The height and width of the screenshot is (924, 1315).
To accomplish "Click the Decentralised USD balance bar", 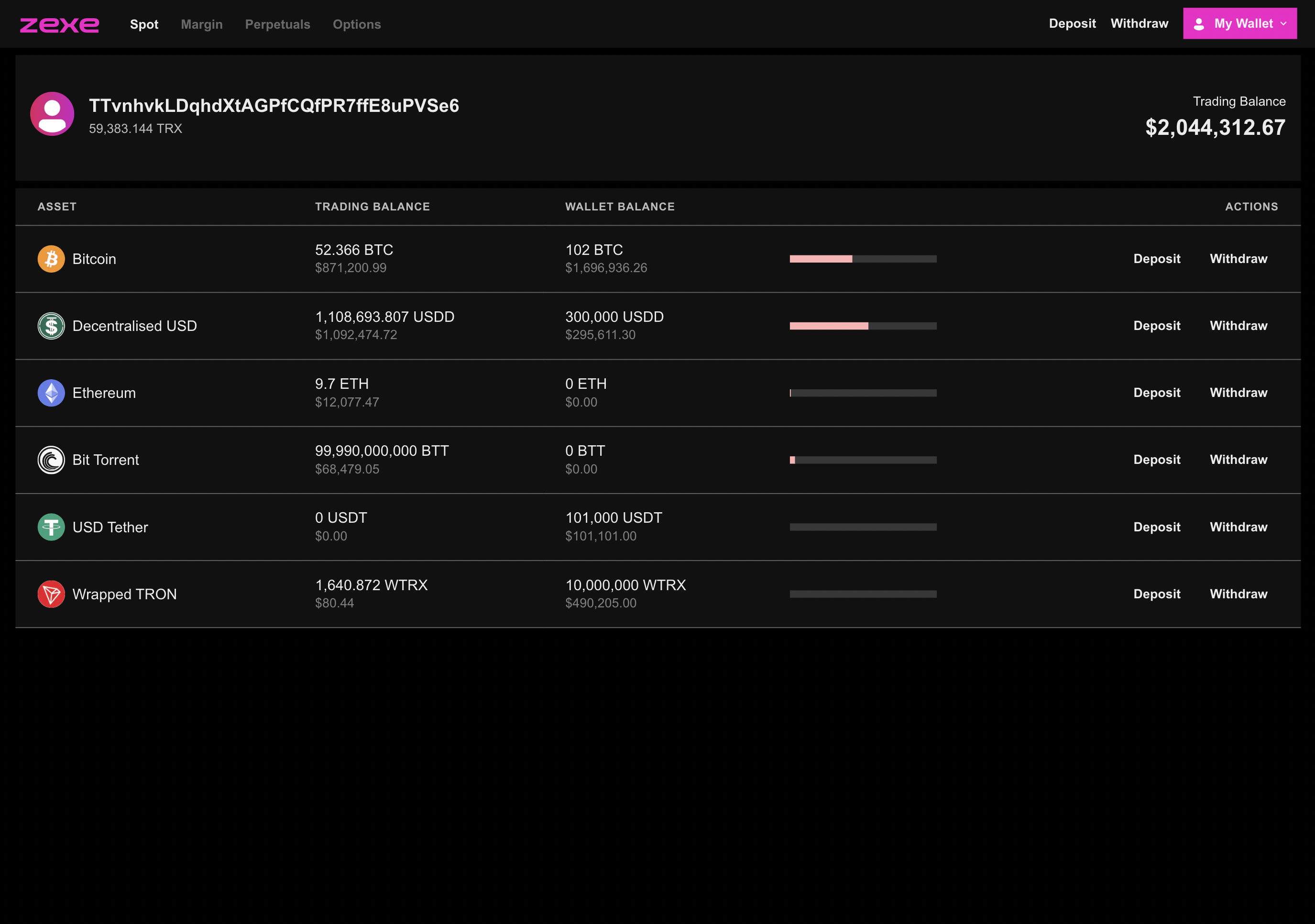I will (x=863, y=326).
